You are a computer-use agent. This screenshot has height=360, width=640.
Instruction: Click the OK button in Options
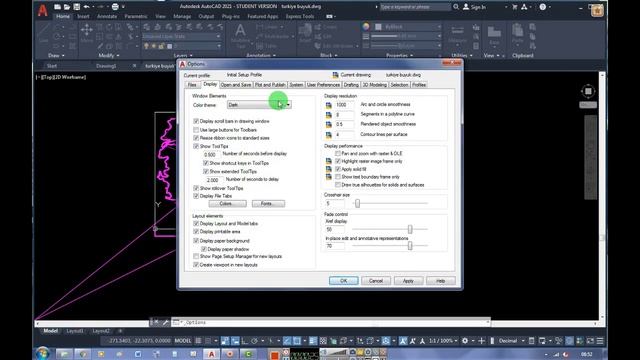pos(344,281)
